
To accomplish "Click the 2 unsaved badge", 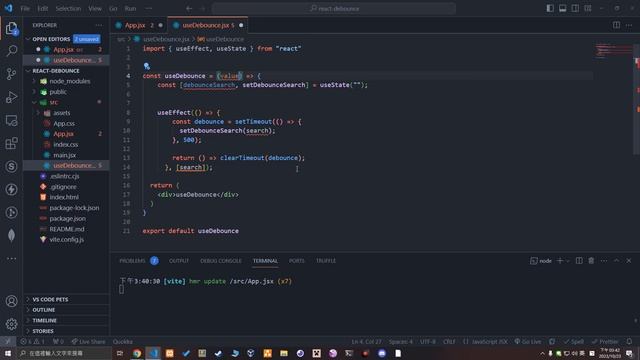I will click(x=87, y=39).
